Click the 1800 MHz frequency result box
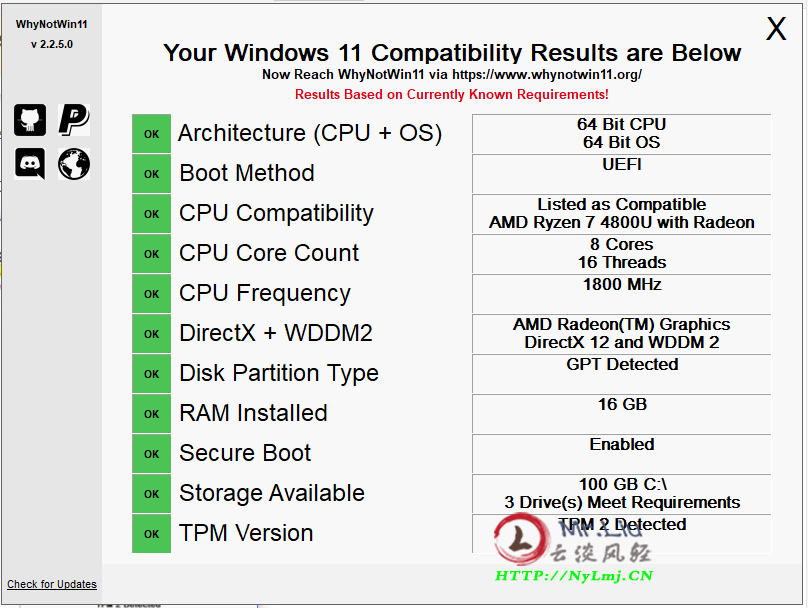This screenshot has height=608, width=808. tap(621, 294)
